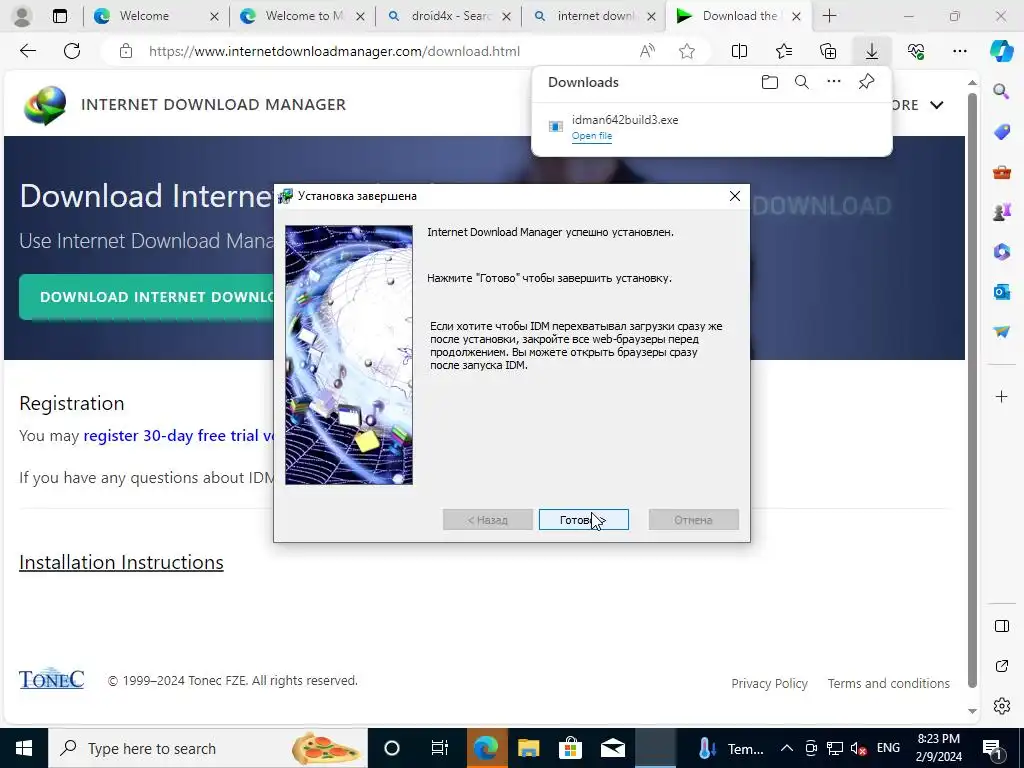Open the Favorites list icon
1024x768 pixels.
pos(784,51)
